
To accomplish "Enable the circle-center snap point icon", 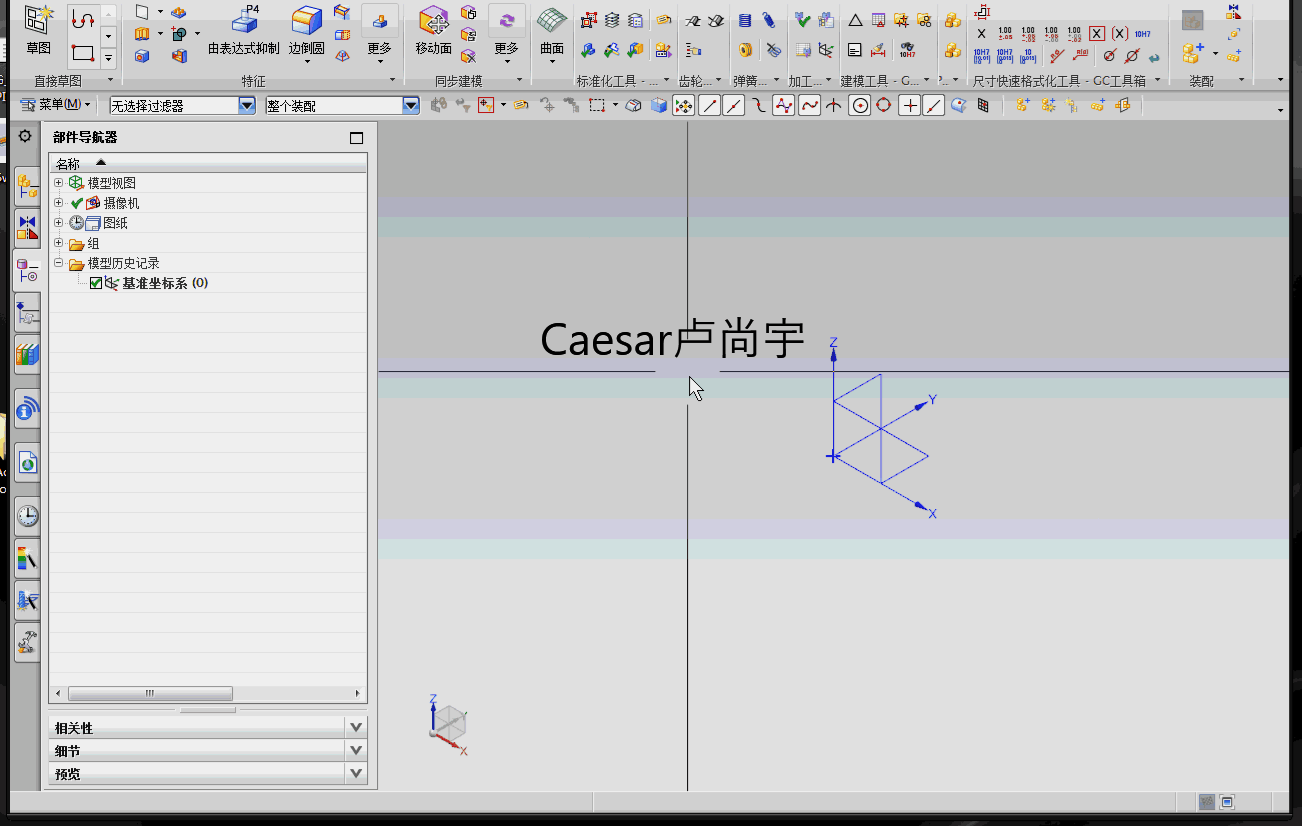I will pos(859,105).
